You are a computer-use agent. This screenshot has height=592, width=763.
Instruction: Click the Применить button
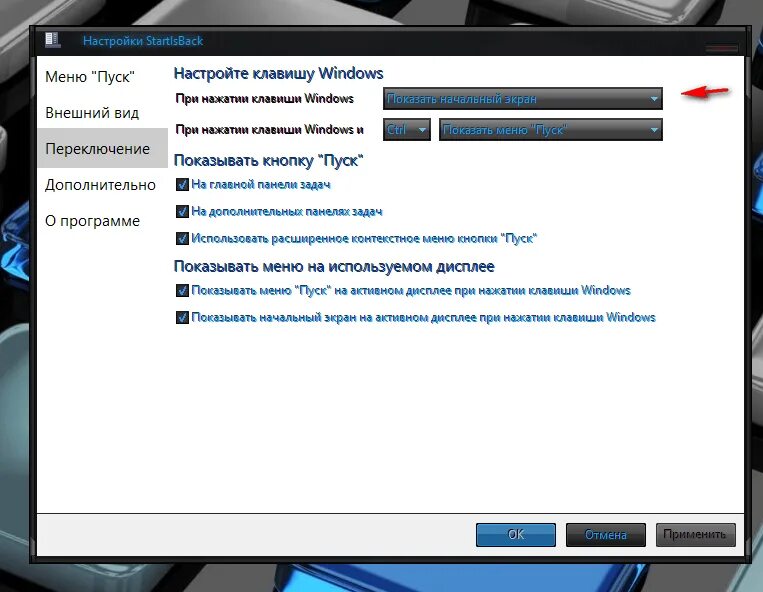pyautogui.click(x=695, y=535)
